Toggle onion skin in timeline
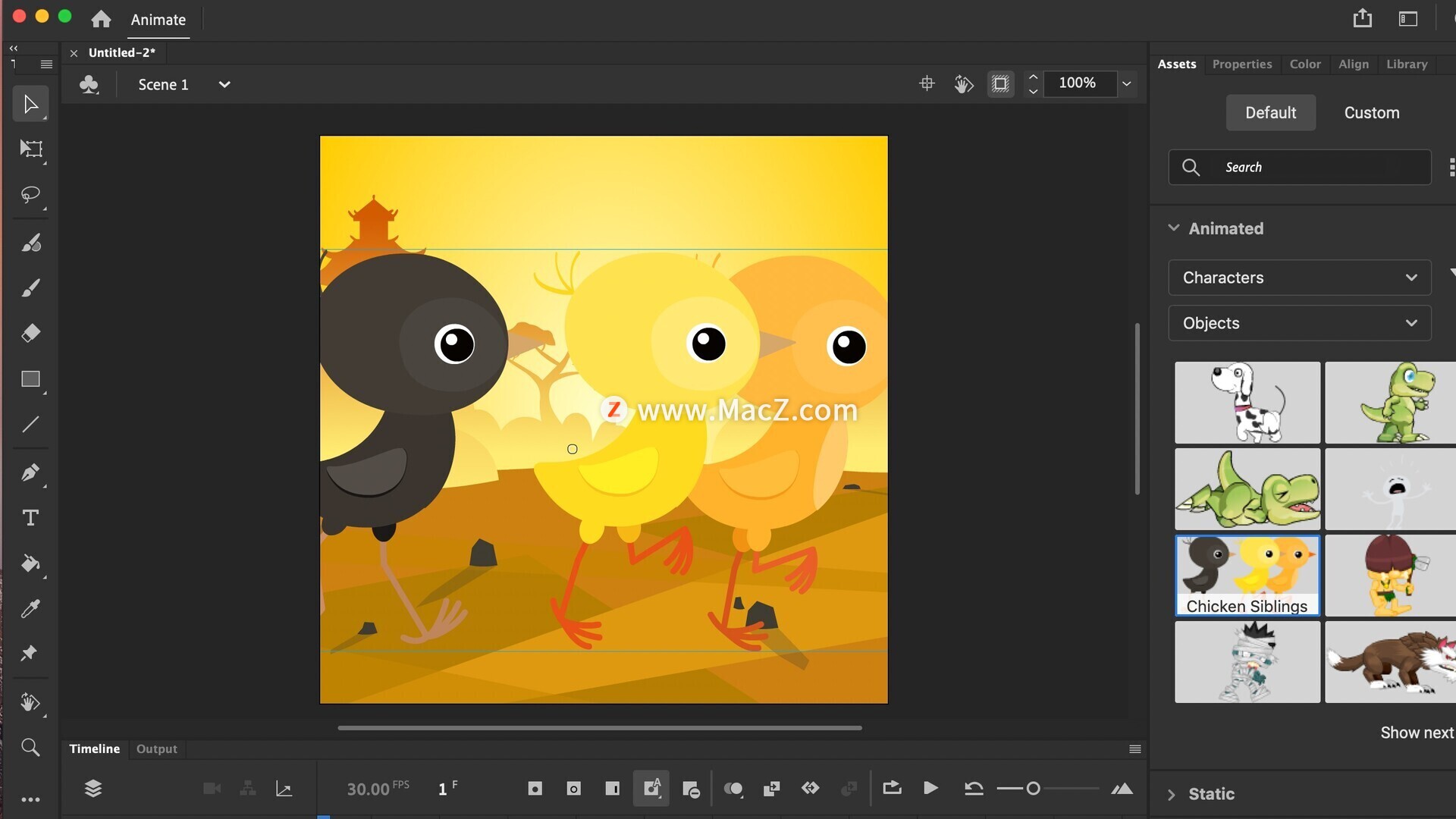 [733, 789]
